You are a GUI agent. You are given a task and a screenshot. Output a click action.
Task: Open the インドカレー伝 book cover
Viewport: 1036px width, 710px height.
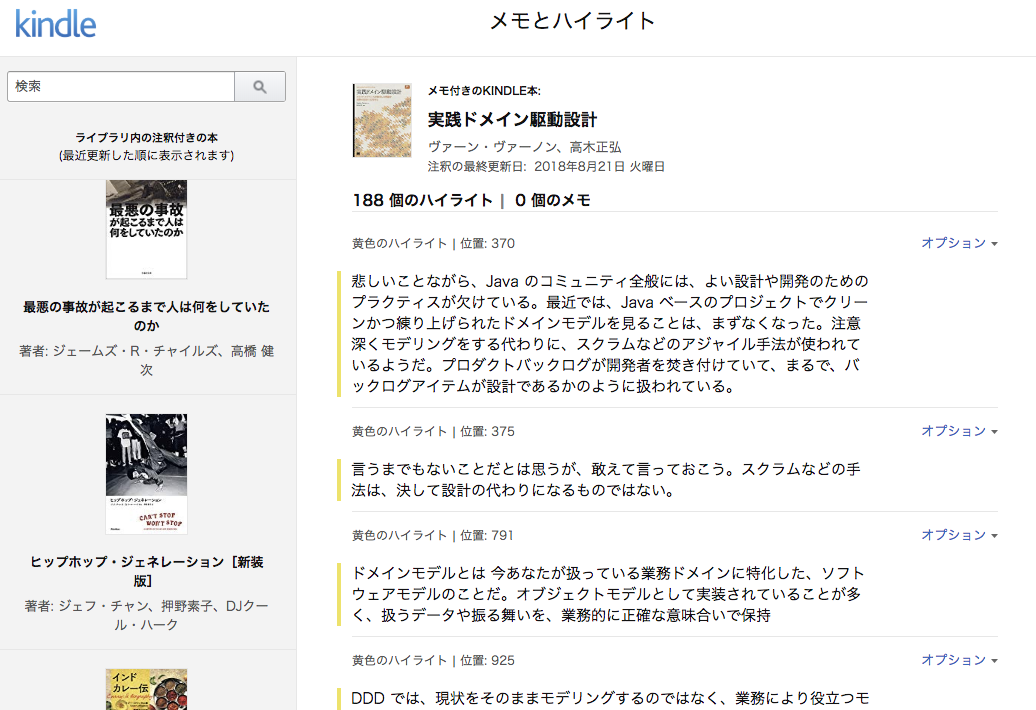point(147,690)
